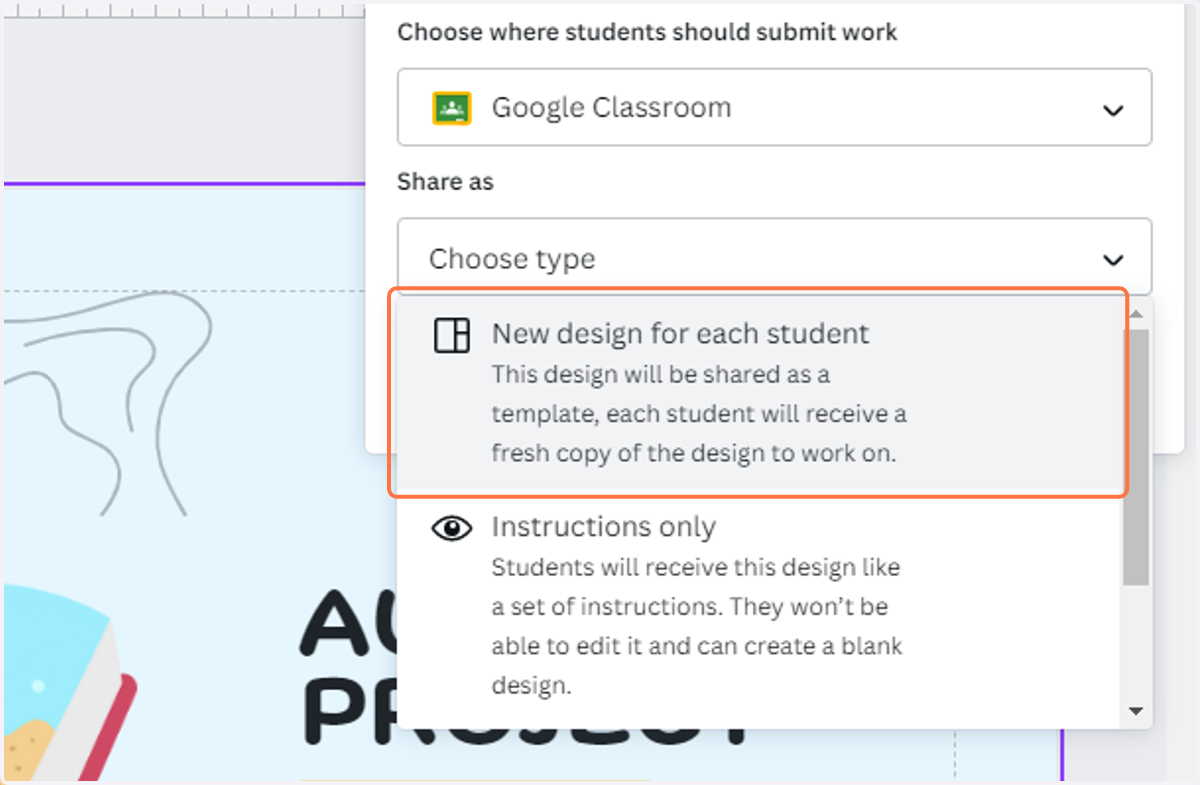The height and width of the screenshot is (785, 1200).
Task: Click the scrollbar down arrow in type list
Action: pos(1135,711)
